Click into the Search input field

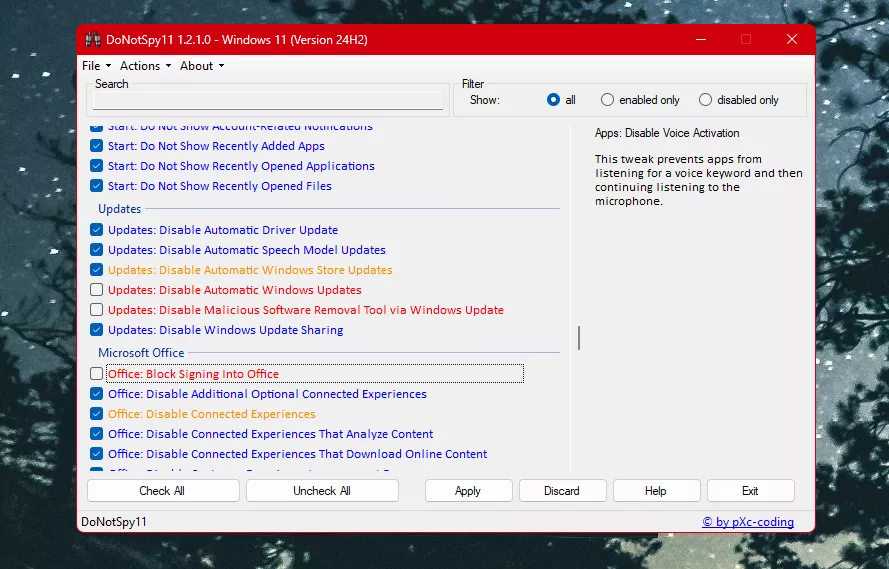268,100
